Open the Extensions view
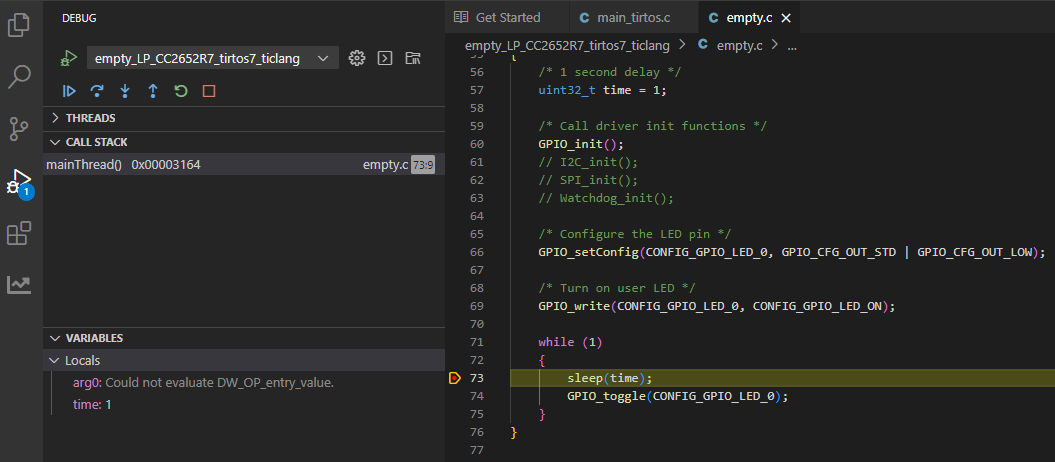This screenshot has height=462, width=1055. tap(19, 233)
